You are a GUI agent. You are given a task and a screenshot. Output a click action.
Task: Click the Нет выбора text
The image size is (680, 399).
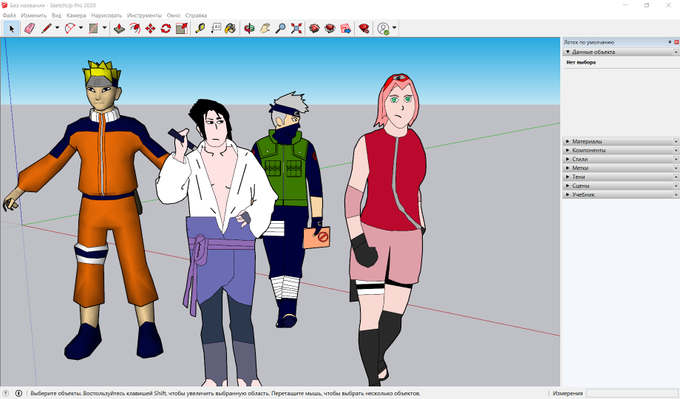(x=581, y=62)
